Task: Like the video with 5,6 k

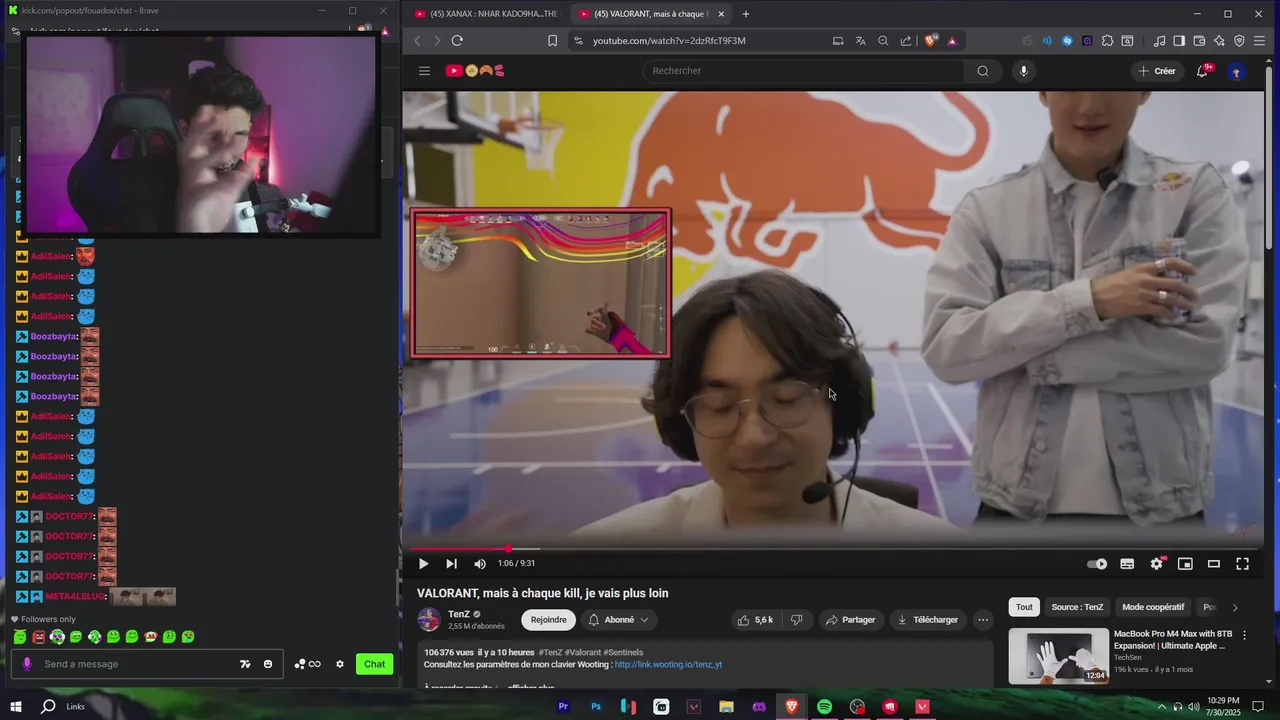Action: tap(755, 620)
